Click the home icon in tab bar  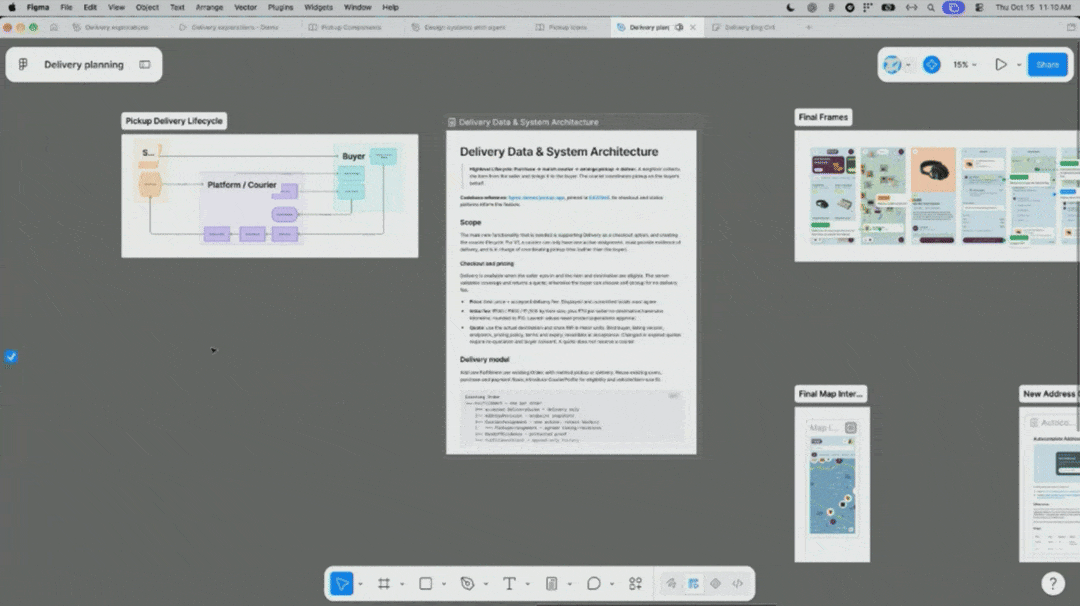pyautogui.click(x=54, y=28)
